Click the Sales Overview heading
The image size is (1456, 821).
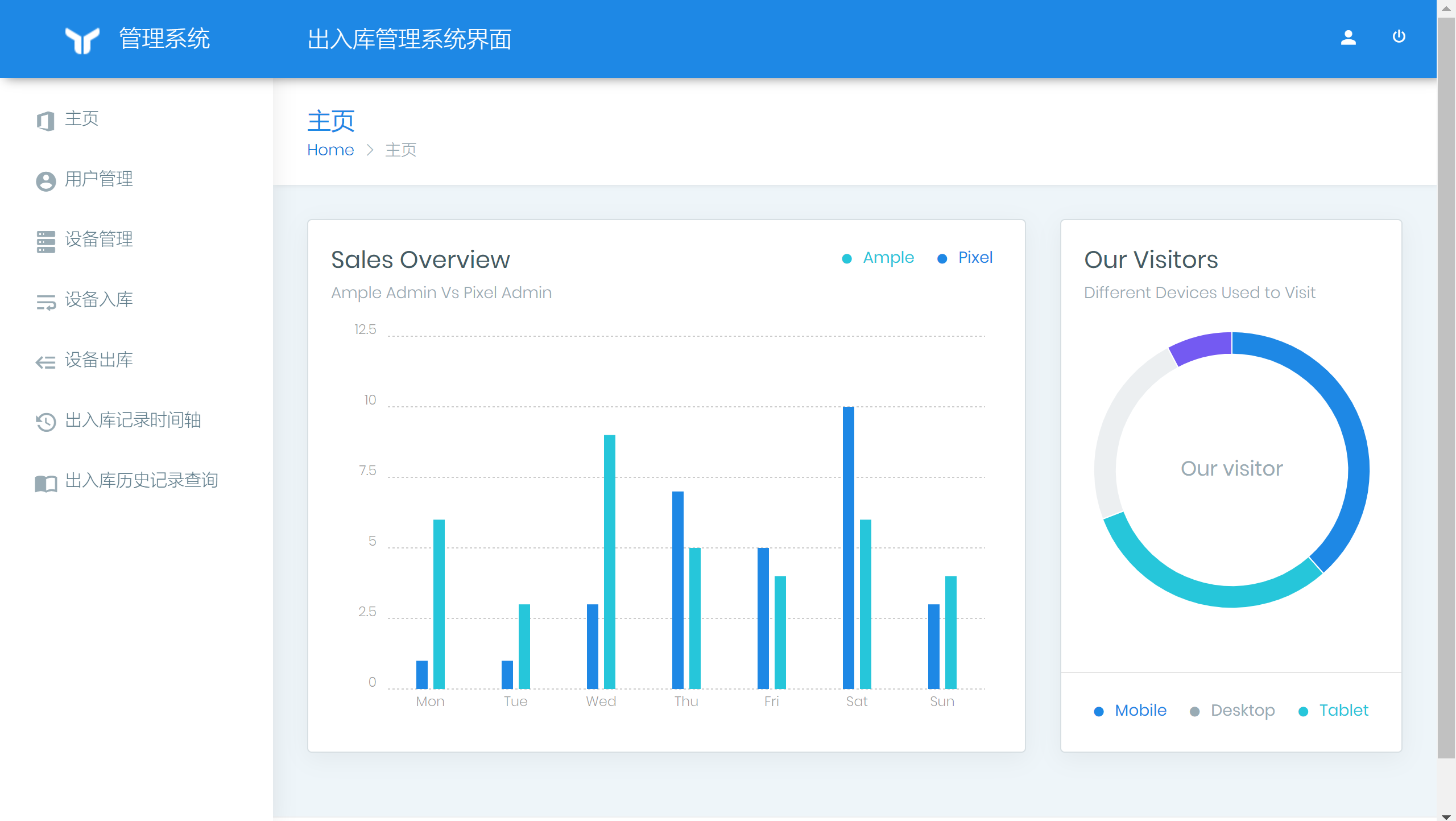pyautogui.click(x=420, y=260)
